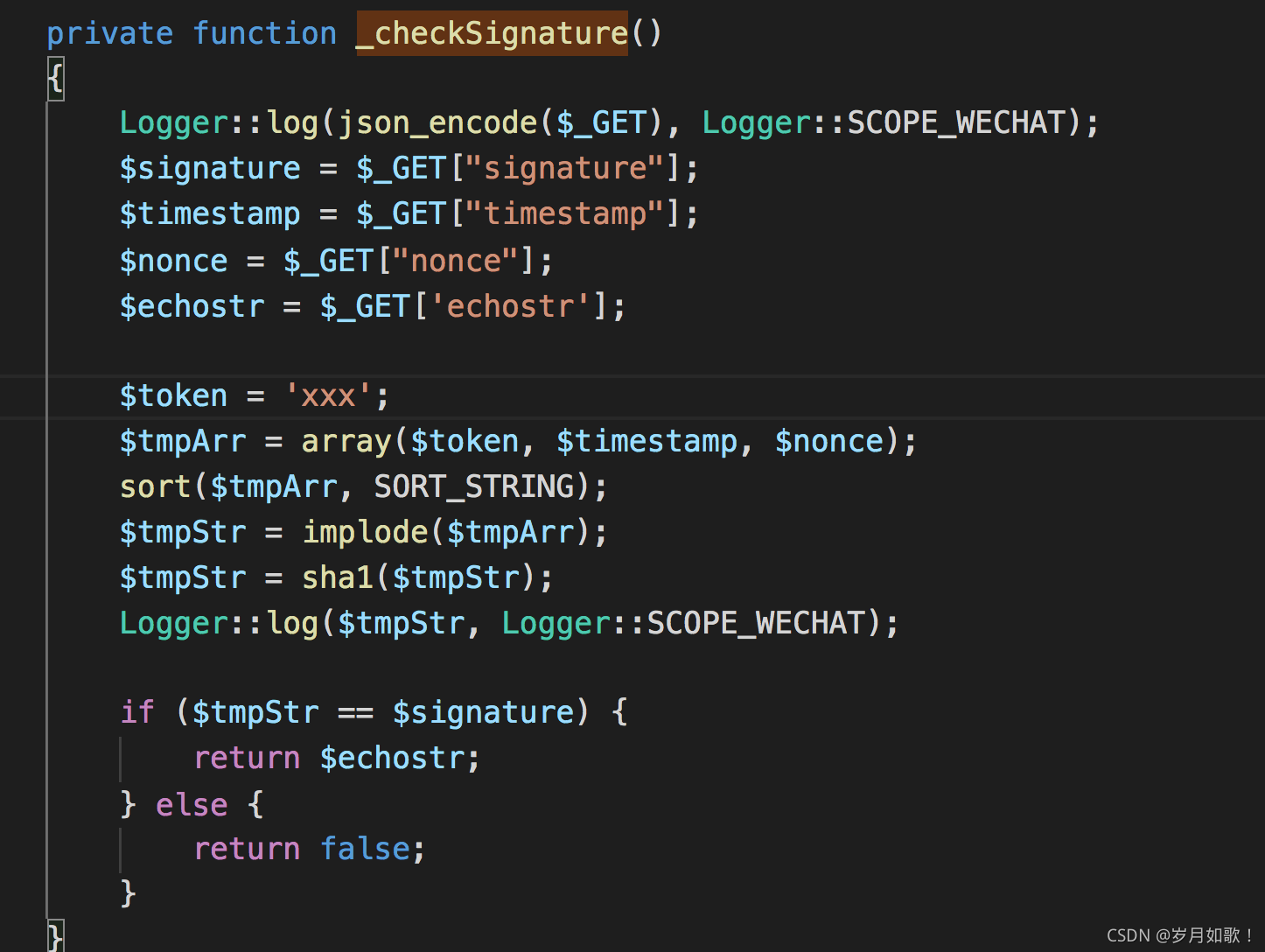
Task: Click the $nonce variable assignment
Action: (x=173, y=261)
